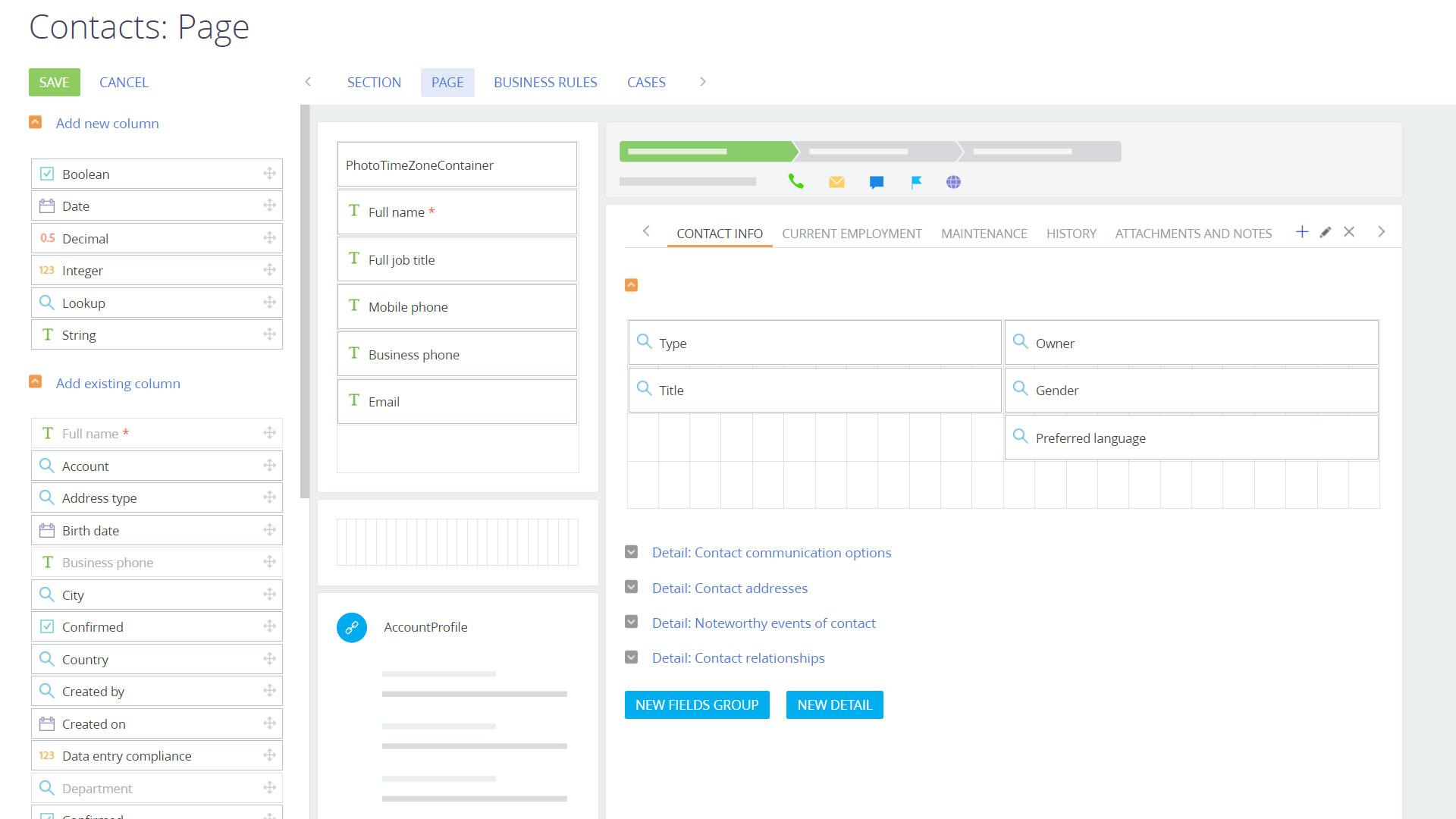The width and height of the screenshot is (1456, 819).
Task: Click the blue chat message icon
Action: click(x=877, y=182)
